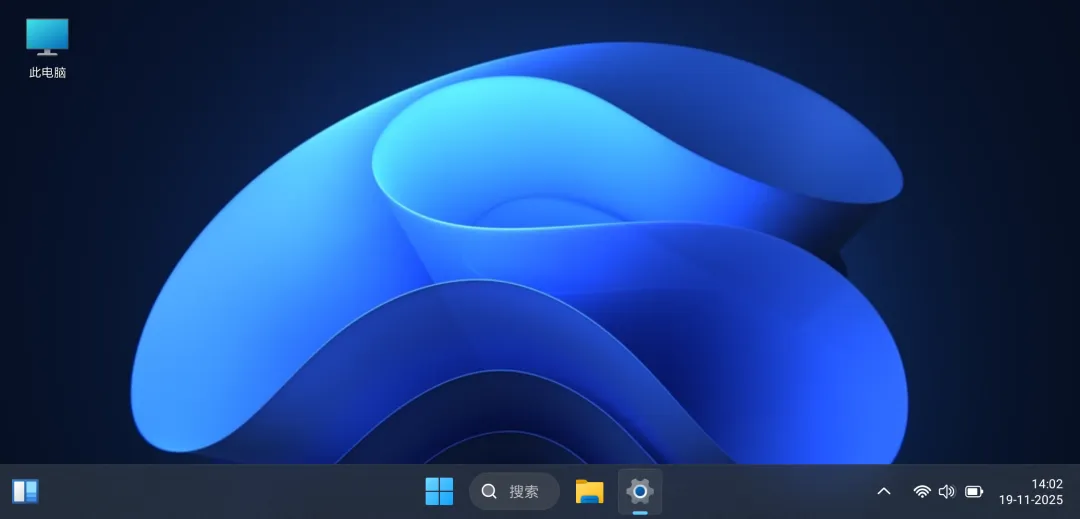Open the widgets panel on the taskbar

(x=25, y=491)
